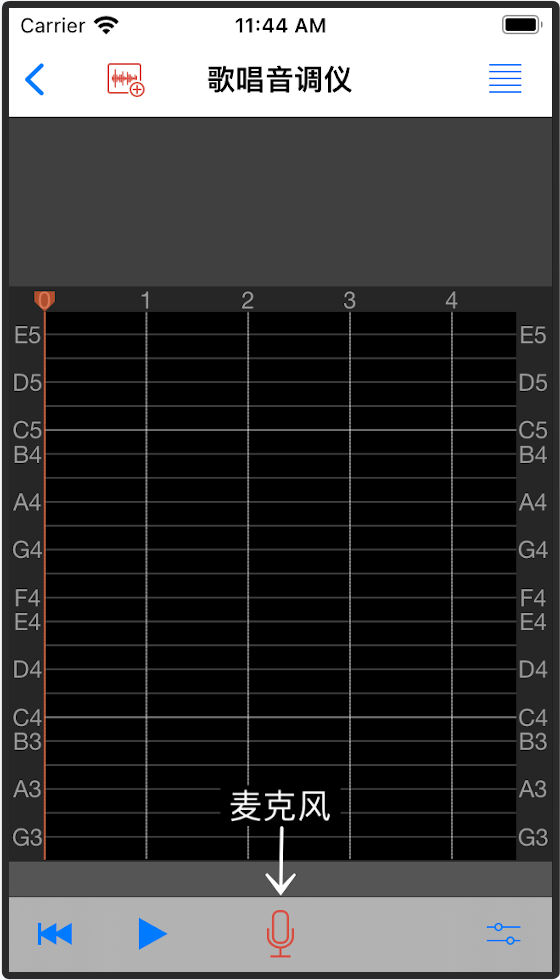Viewport: 560px width, 980px height.
Task: Click the gray waveform area above the grid
Action: (280, 202)
